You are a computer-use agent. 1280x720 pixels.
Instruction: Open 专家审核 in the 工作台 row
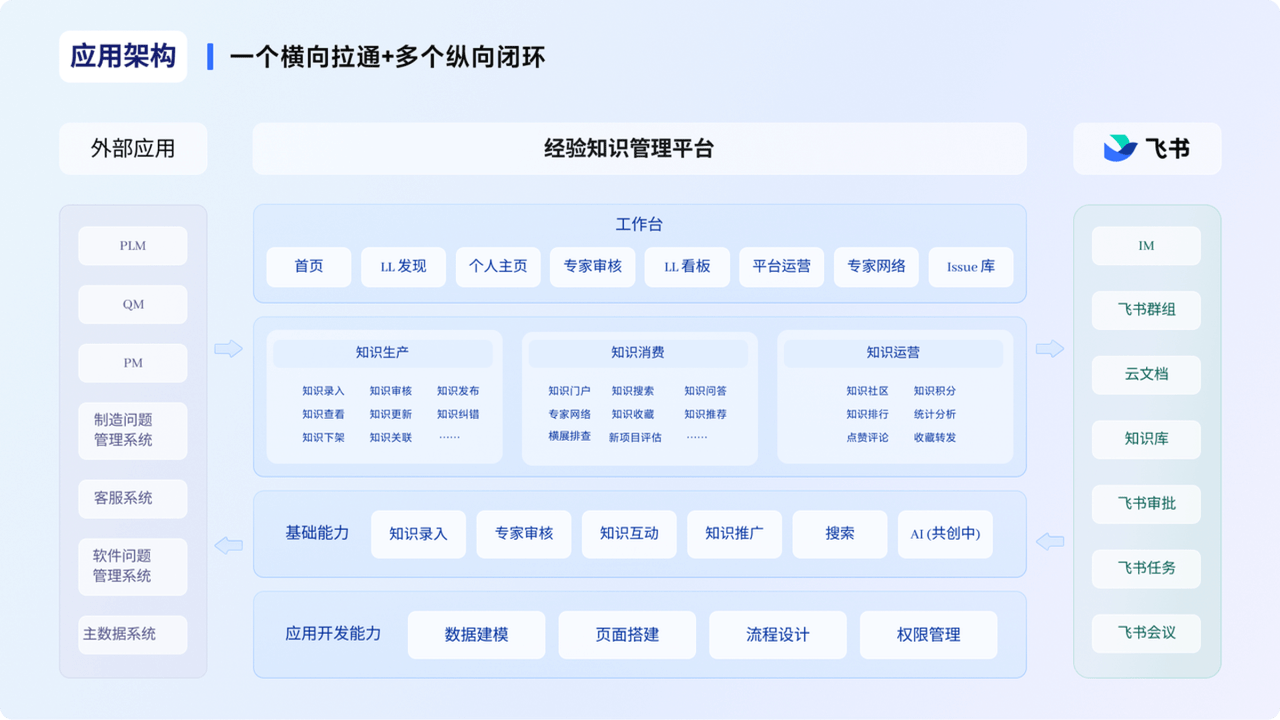(x=592, y=267)
